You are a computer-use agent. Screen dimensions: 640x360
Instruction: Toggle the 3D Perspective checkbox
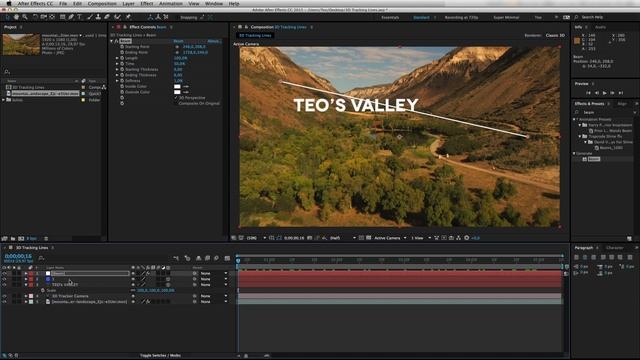pyautogui.click(x=176, y=98)
